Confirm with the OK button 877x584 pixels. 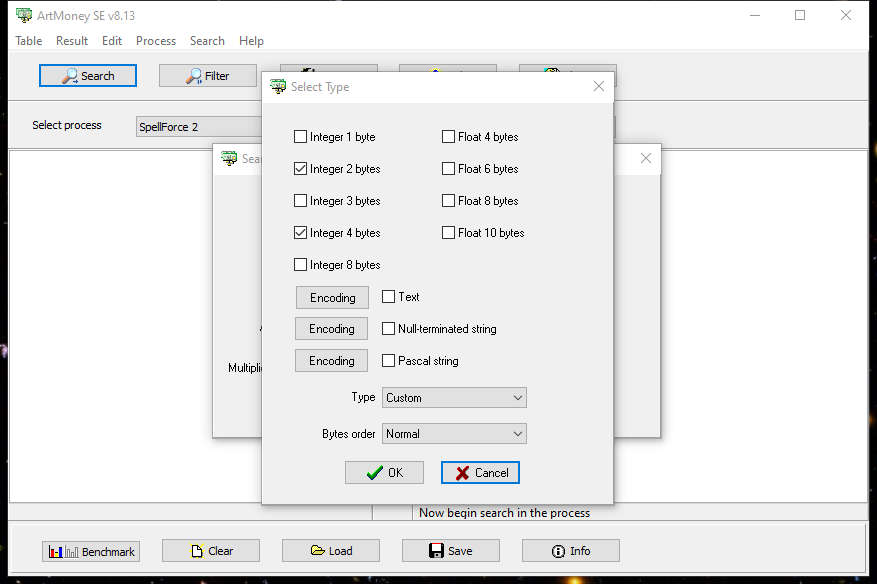click(384, 473)
